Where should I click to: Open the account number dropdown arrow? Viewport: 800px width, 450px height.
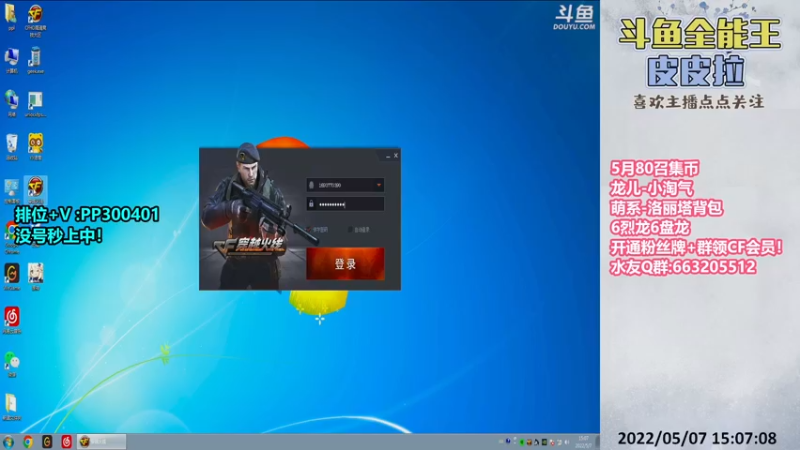point(379,185)
